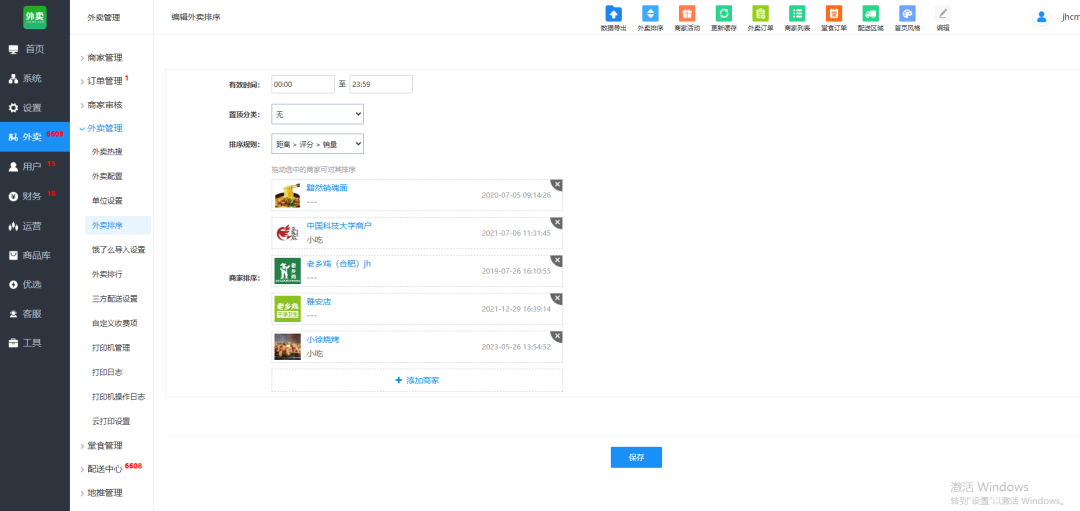Remove the 小徐烧烤 merchant from list
Screen dimensions: 1080x511
point(557,336)
